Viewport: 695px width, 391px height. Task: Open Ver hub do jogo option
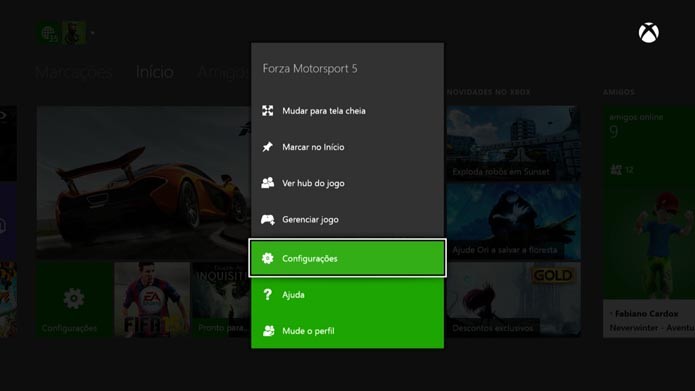click(x=348, y=183)
